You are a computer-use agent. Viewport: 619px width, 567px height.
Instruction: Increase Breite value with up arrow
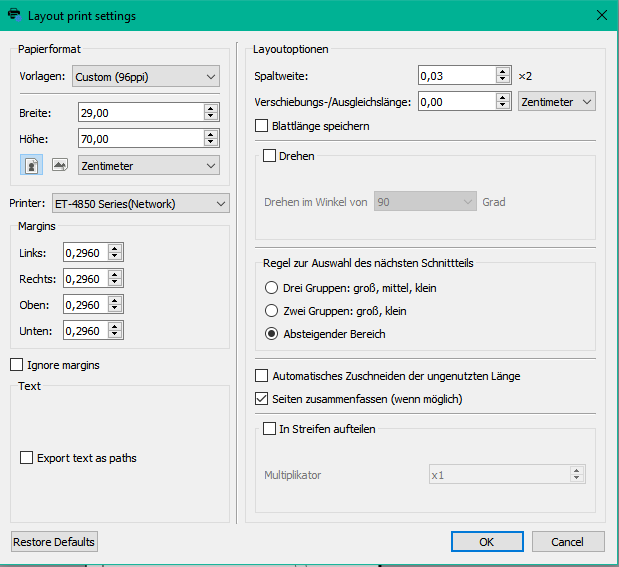pos(211,108)
